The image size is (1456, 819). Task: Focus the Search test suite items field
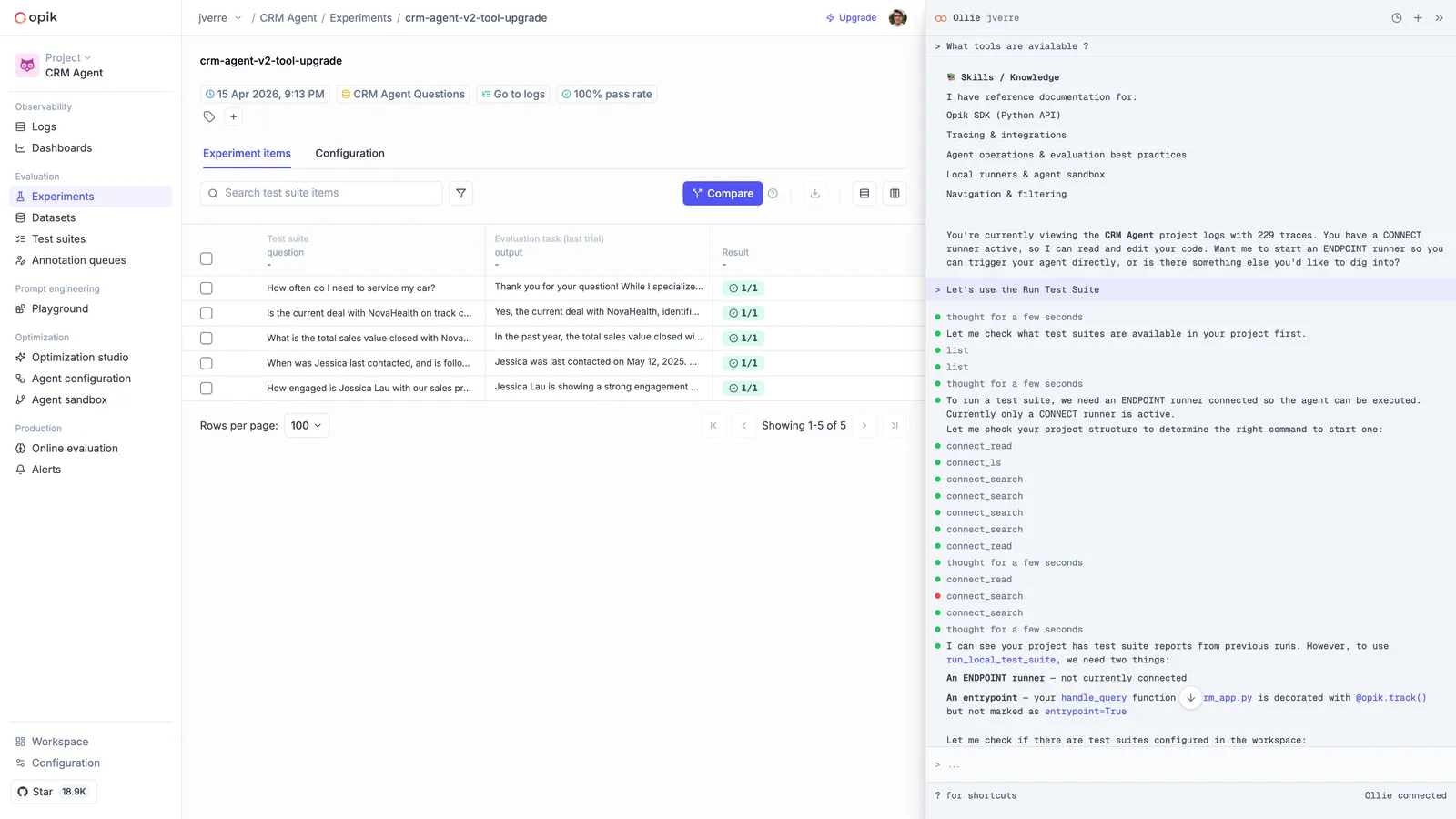pyautogui.click(x=321, y=193)
